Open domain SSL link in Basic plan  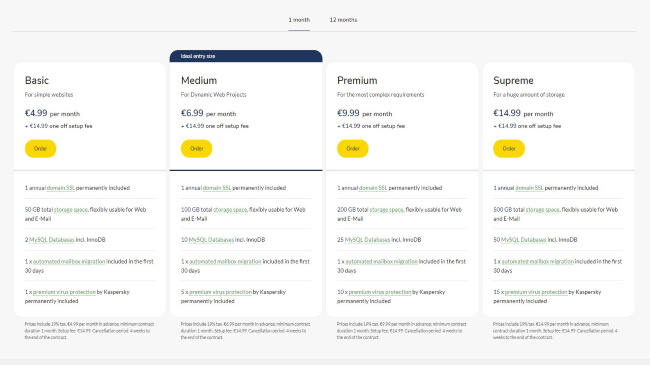61,188
